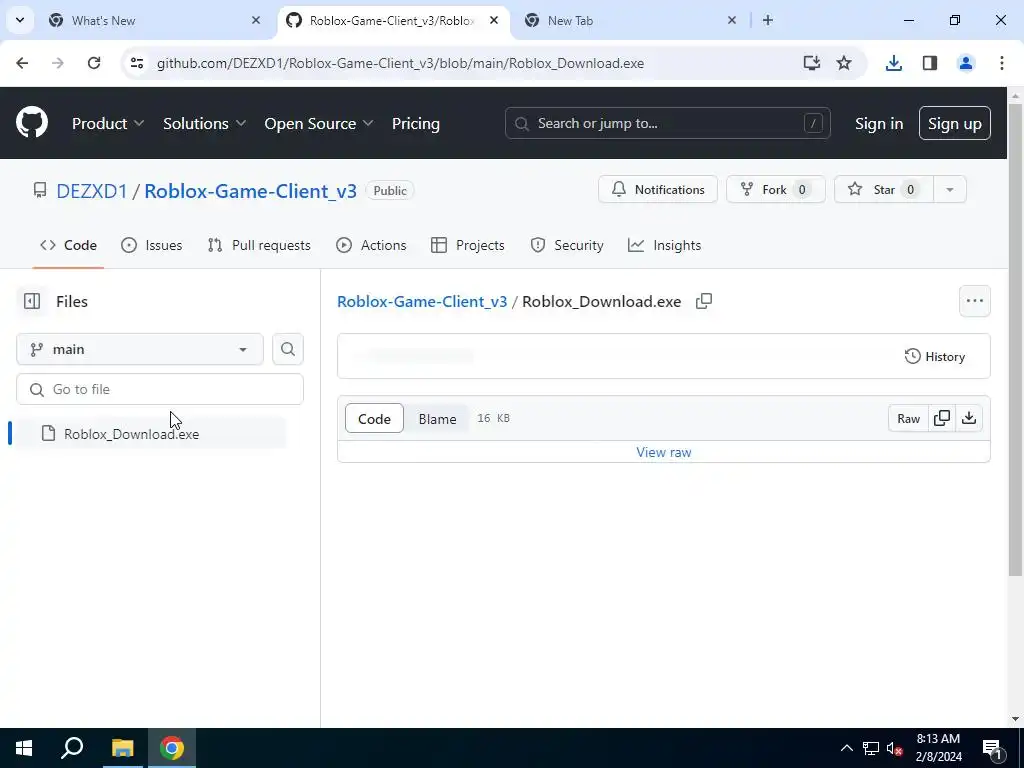Click Sign in link
The width and height of the screenshot is (1024, 768).
tap(879, 123)
